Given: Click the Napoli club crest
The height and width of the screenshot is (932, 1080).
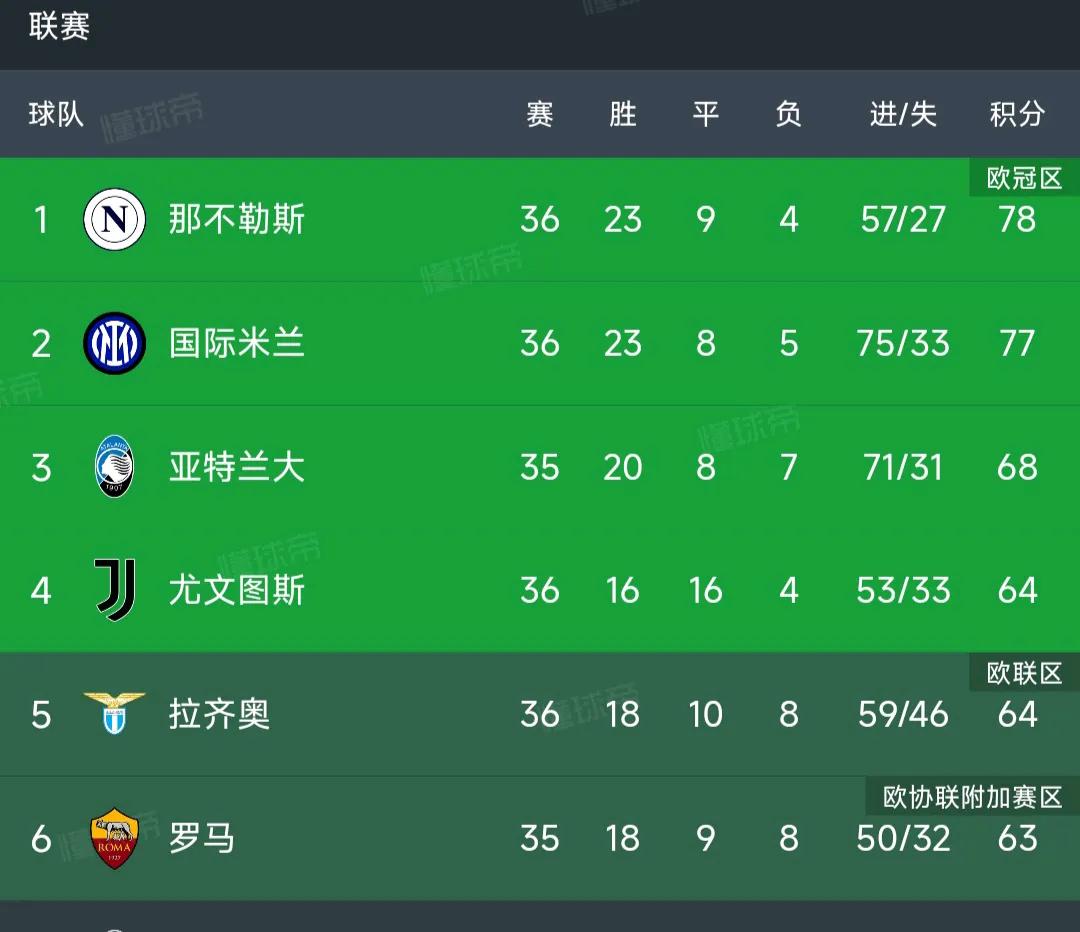Looking at the screenshot, I should point(114,219).
